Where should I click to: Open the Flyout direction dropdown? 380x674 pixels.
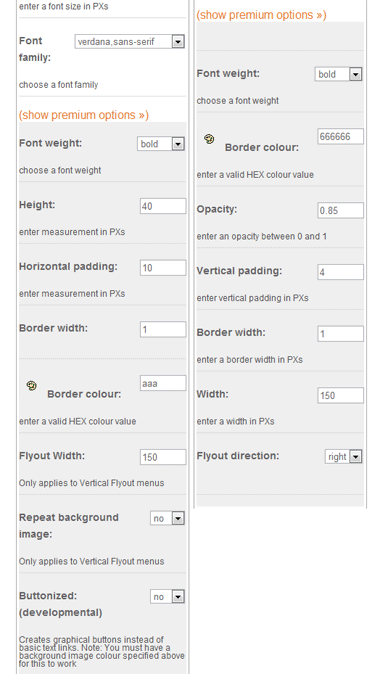click(x=343, y=456)
